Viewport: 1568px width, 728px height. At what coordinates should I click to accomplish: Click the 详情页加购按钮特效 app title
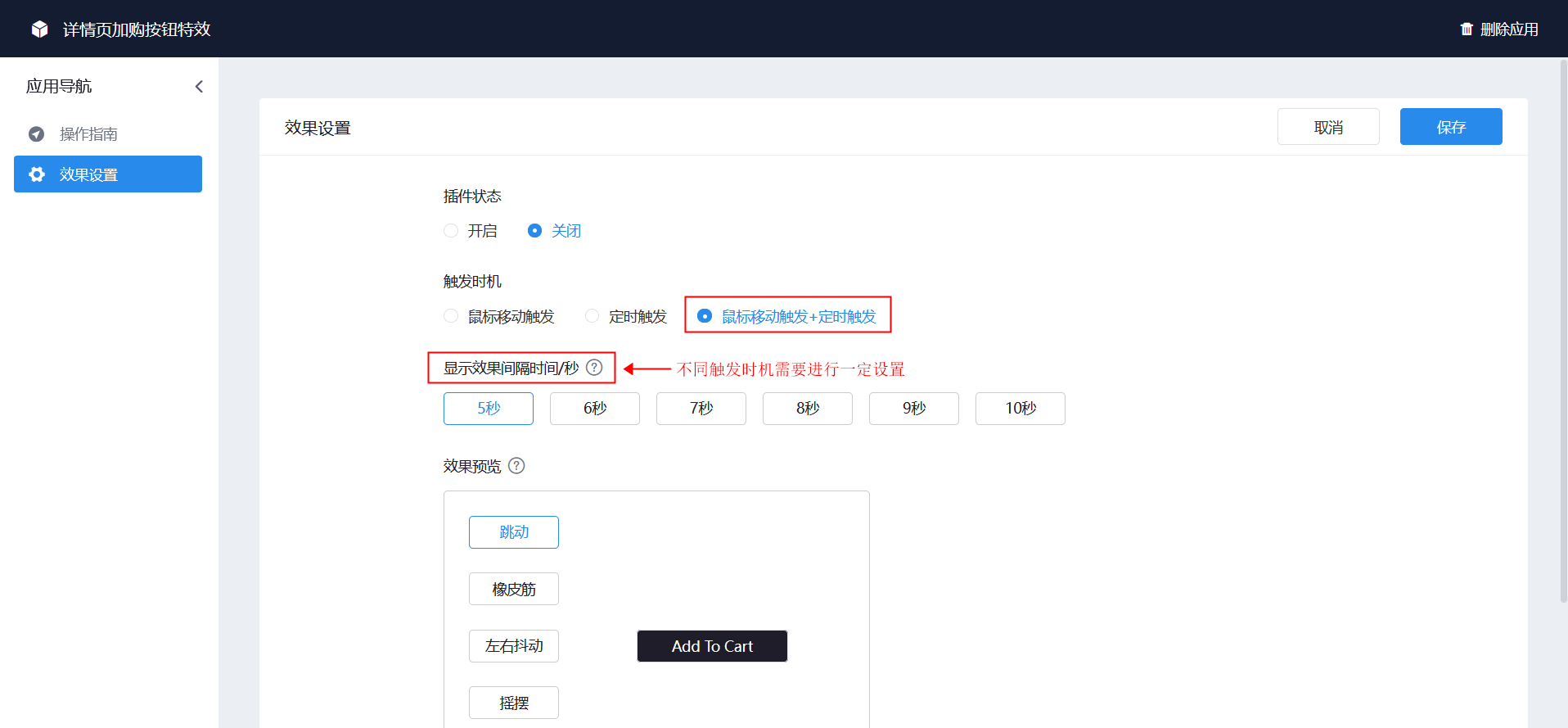(x=137, y=29)
